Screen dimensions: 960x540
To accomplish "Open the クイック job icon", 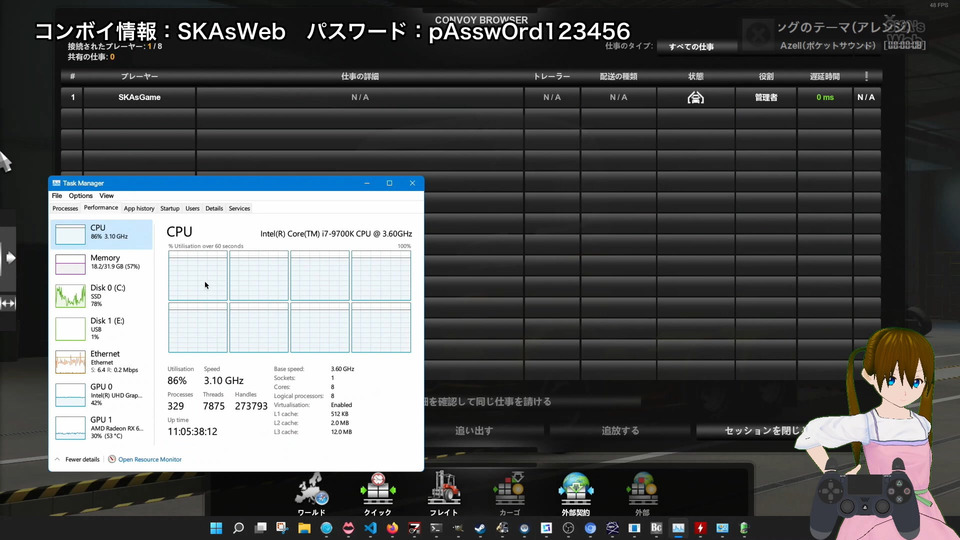I will (378, 493).
